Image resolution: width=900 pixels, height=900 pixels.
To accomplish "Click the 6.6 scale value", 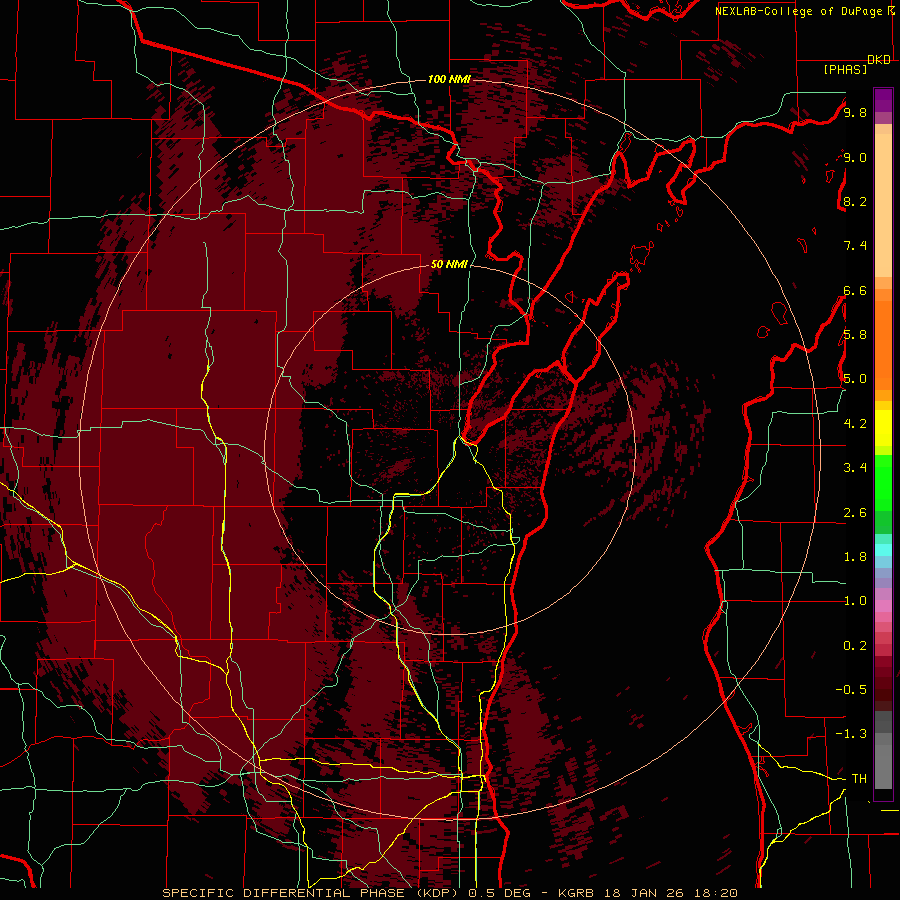I will (855, 290).
